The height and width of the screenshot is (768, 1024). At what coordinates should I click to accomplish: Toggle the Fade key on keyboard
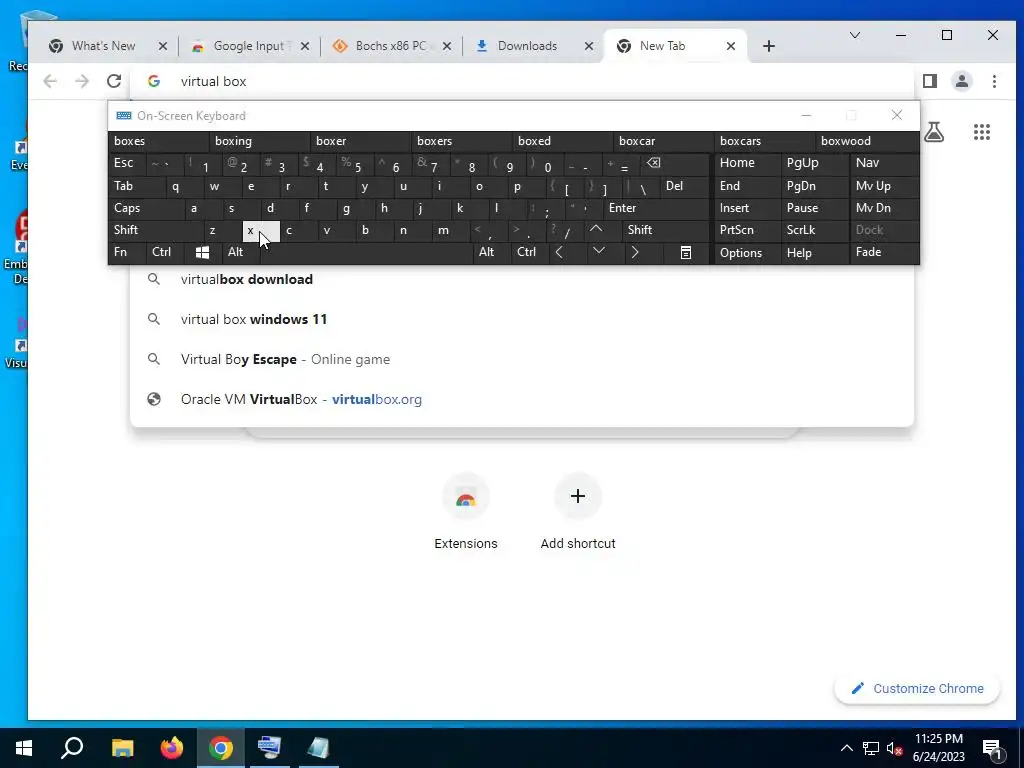click(884, 252)
